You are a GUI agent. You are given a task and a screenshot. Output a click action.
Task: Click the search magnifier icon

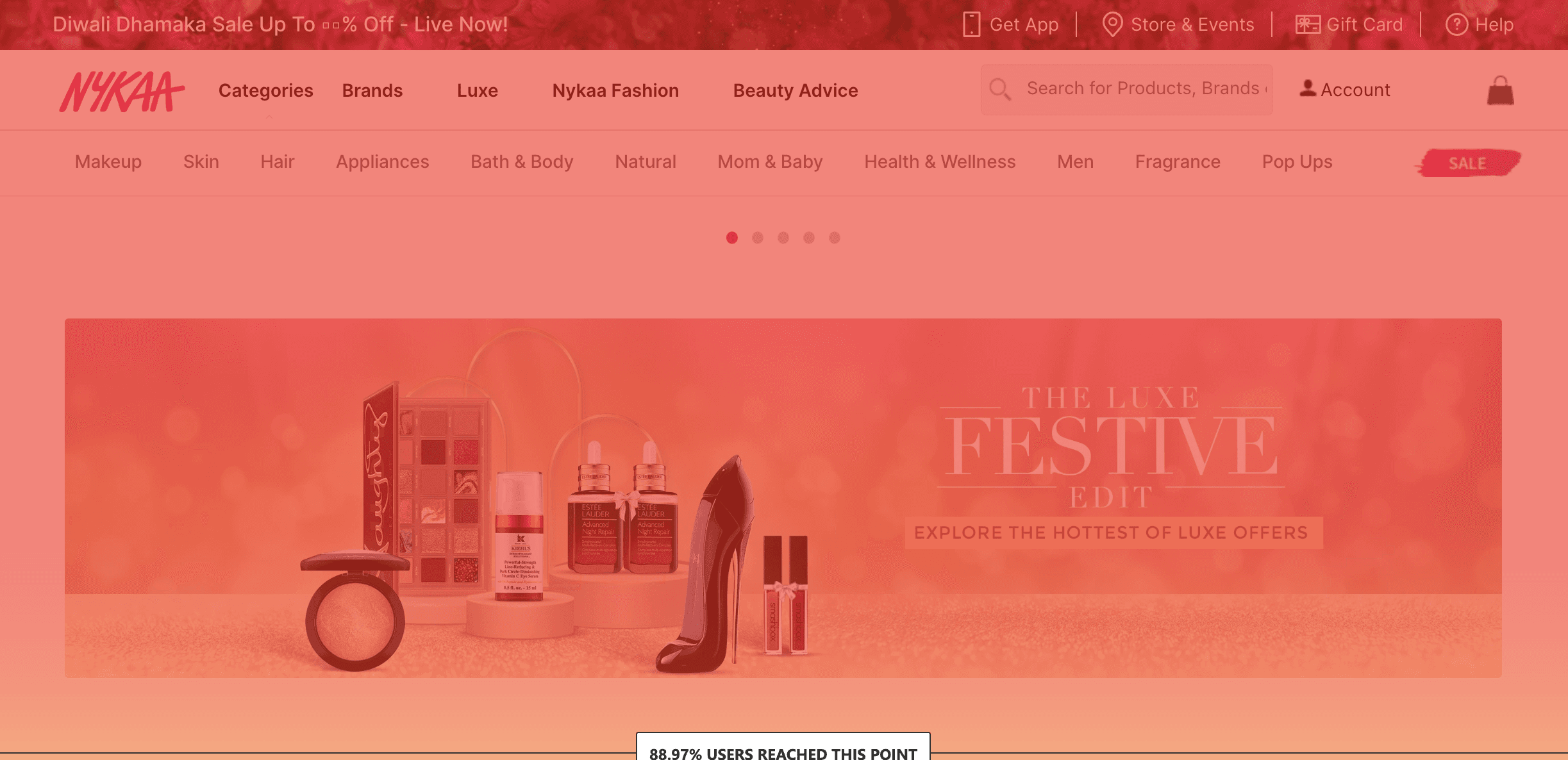[999, 89]
